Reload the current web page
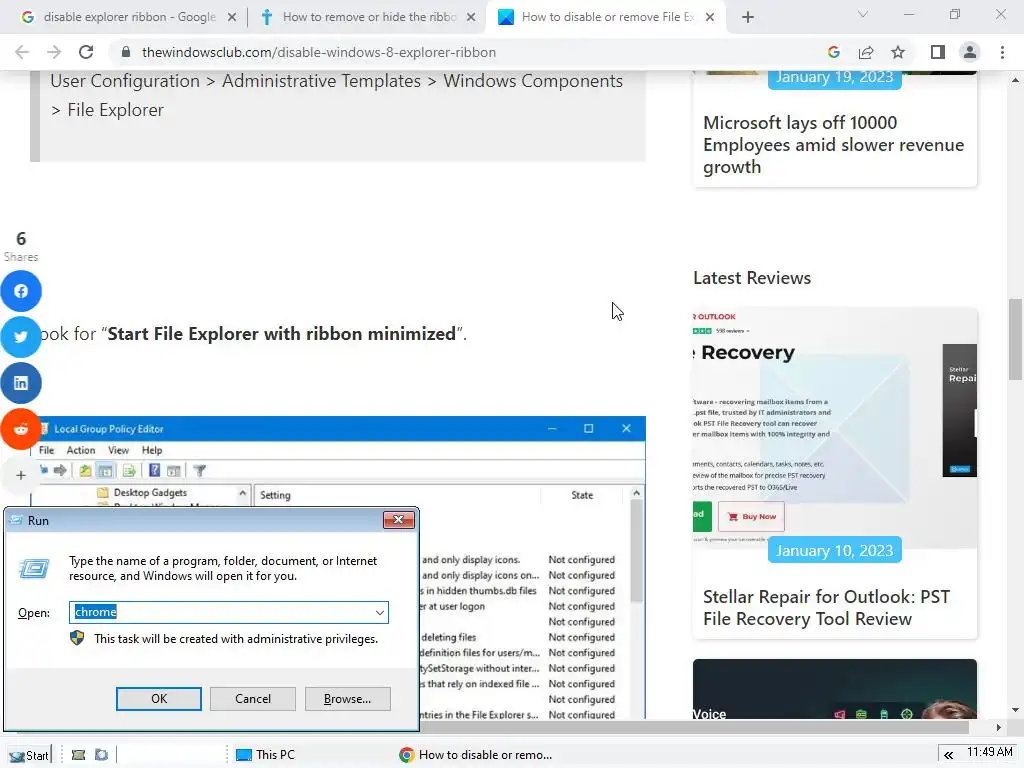 (86, 52)
